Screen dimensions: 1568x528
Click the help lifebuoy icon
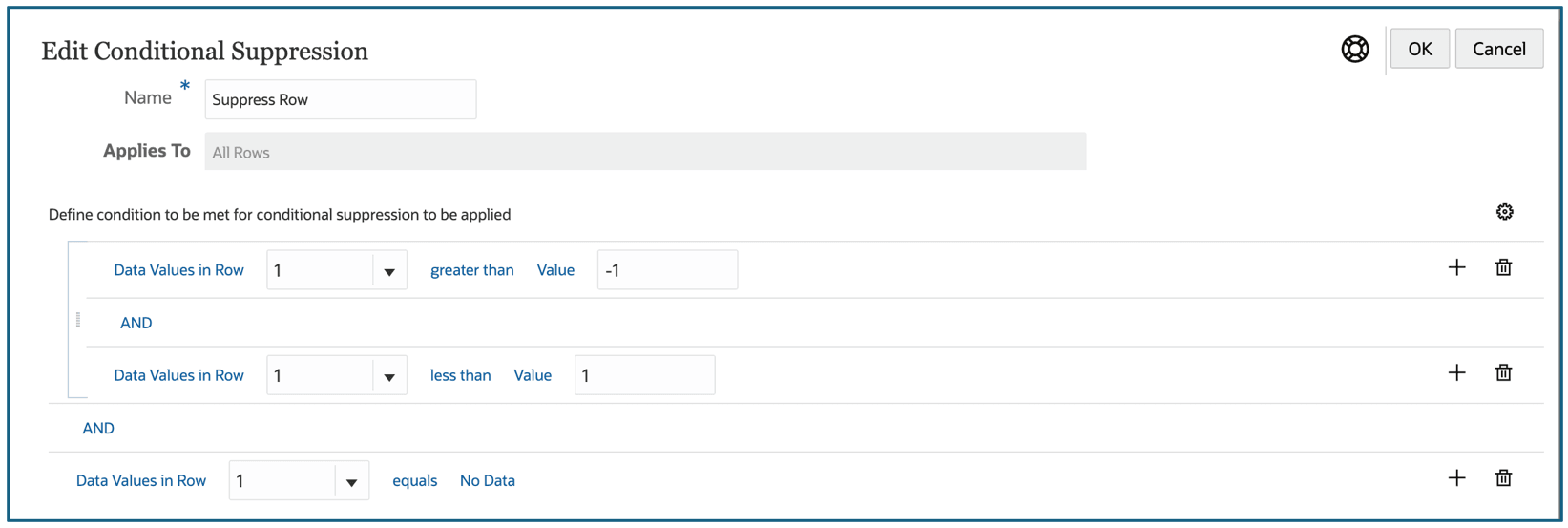(x=1354, y=49)
